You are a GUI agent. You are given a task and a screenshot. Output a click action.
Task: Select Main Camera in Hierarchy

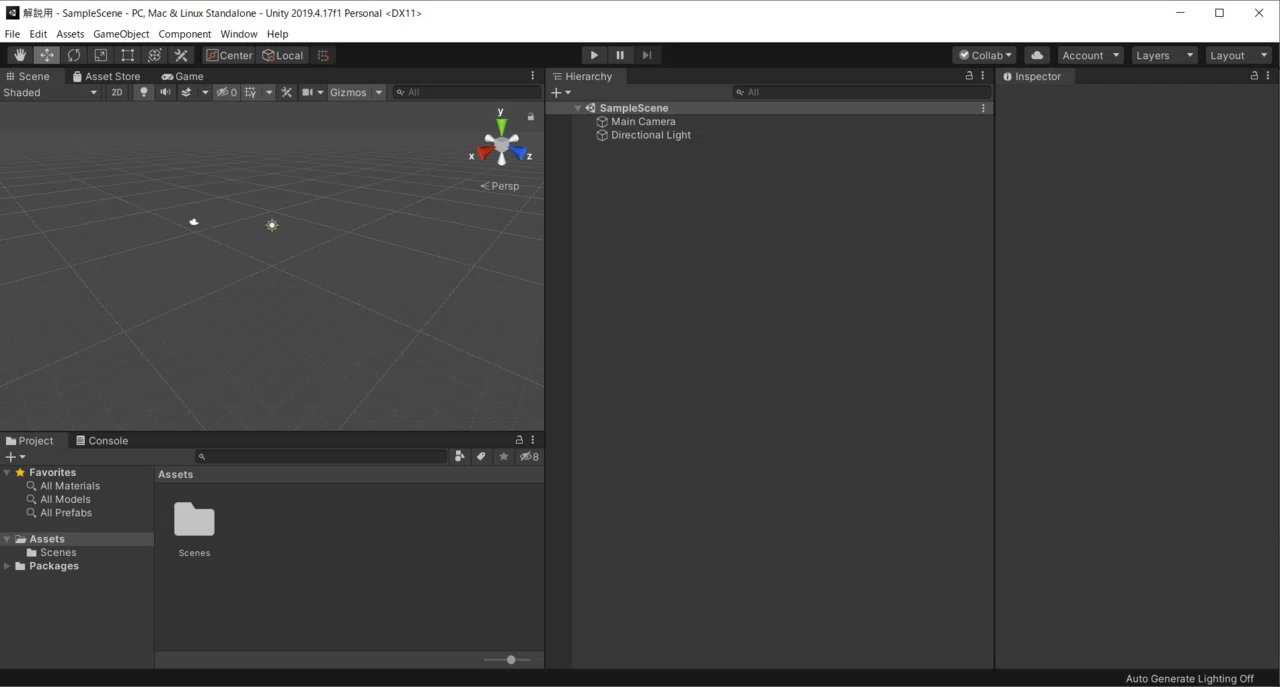point(643,121)
